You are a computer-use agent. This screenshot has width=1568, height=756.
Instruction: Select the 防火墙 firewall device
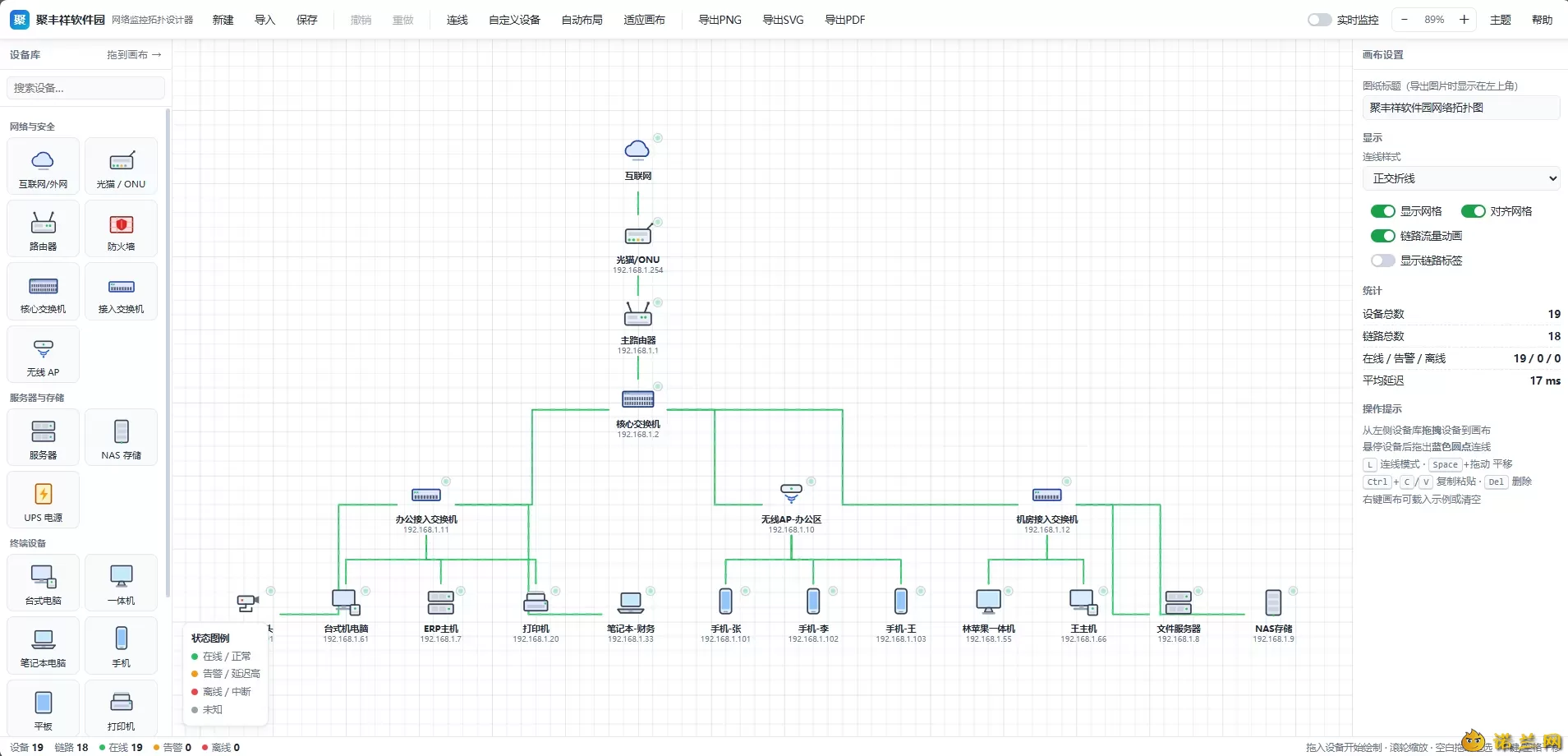tap(121, 228)
